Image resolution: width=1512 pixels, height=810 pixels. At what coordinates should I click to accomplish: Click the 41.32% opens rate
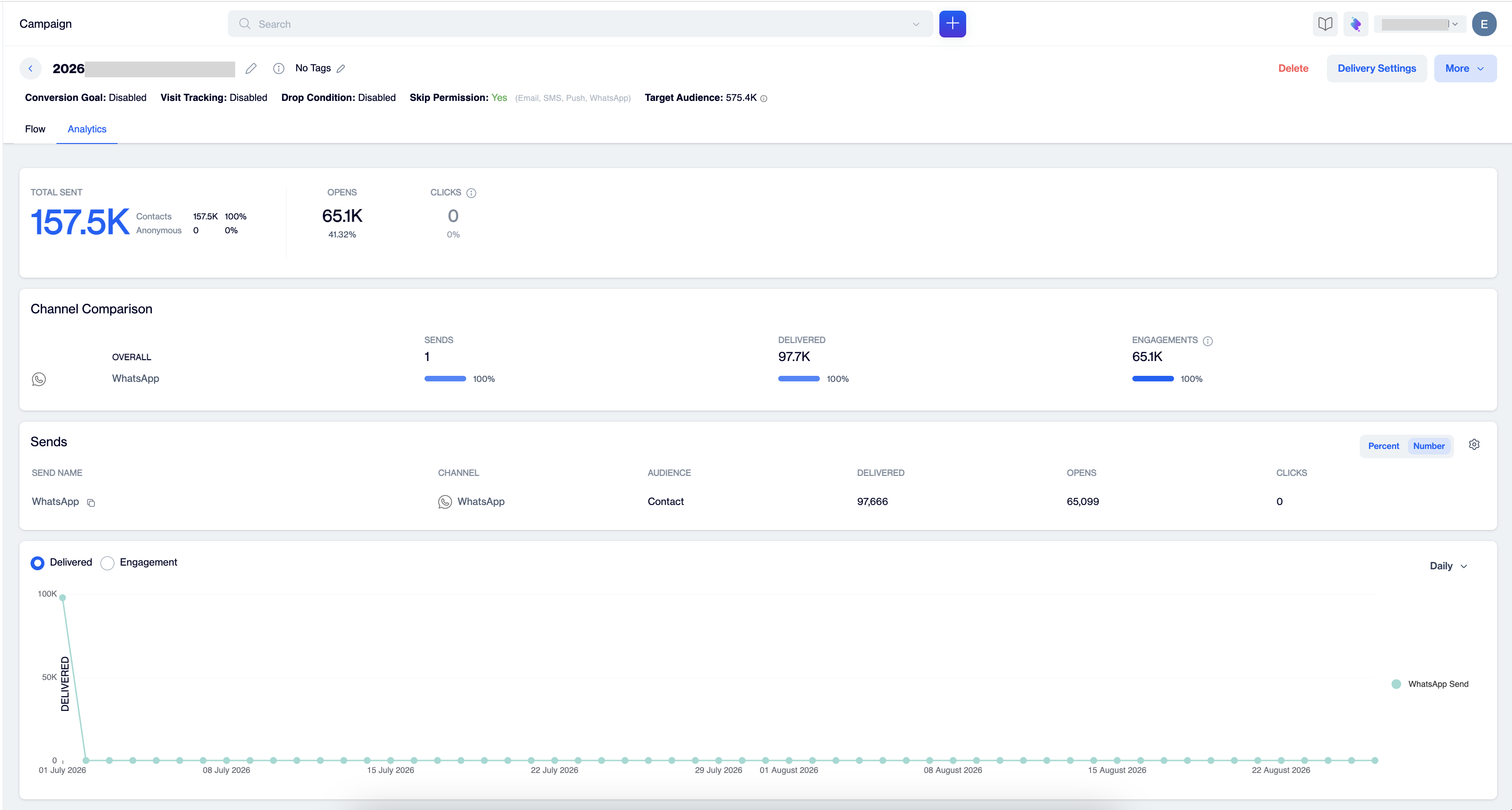(342, 235)
